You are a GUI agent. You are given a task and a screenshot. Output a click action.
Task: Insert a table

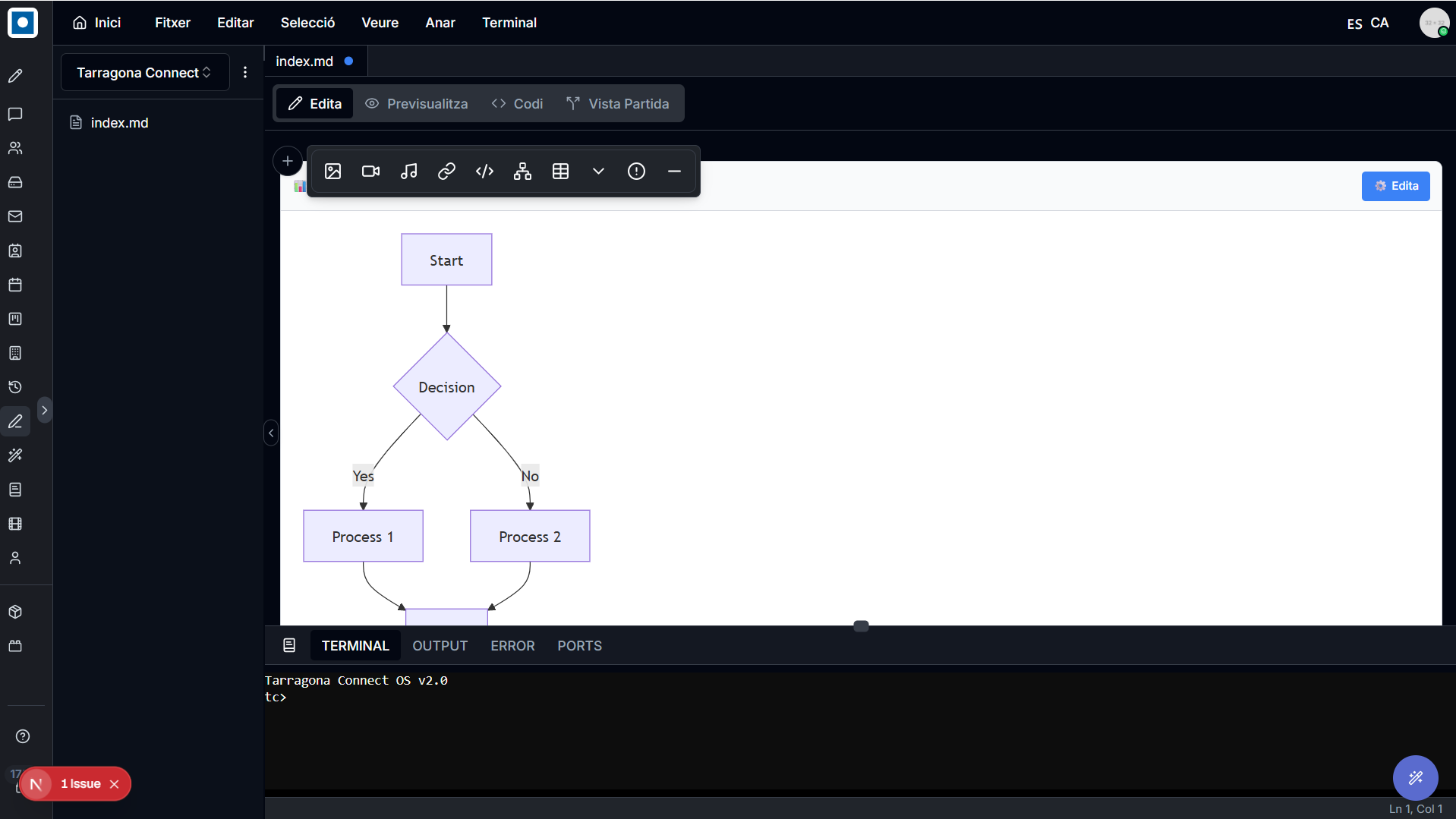pyautogui.click(x=560, y=172)
